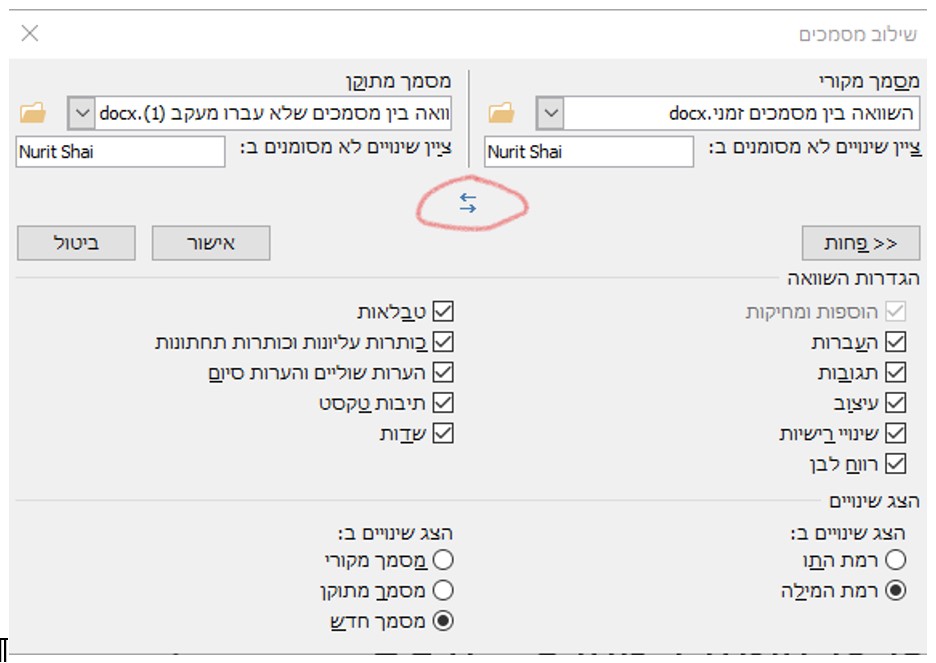The image size is (936, 663).
Task: Click the original document's Nurit Shai field
Action: coord(588,152)
